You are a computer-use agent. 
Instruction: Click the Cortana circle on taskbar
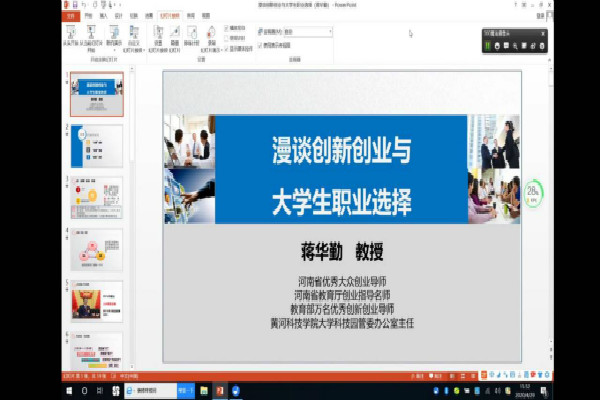(x=85, y=391)
